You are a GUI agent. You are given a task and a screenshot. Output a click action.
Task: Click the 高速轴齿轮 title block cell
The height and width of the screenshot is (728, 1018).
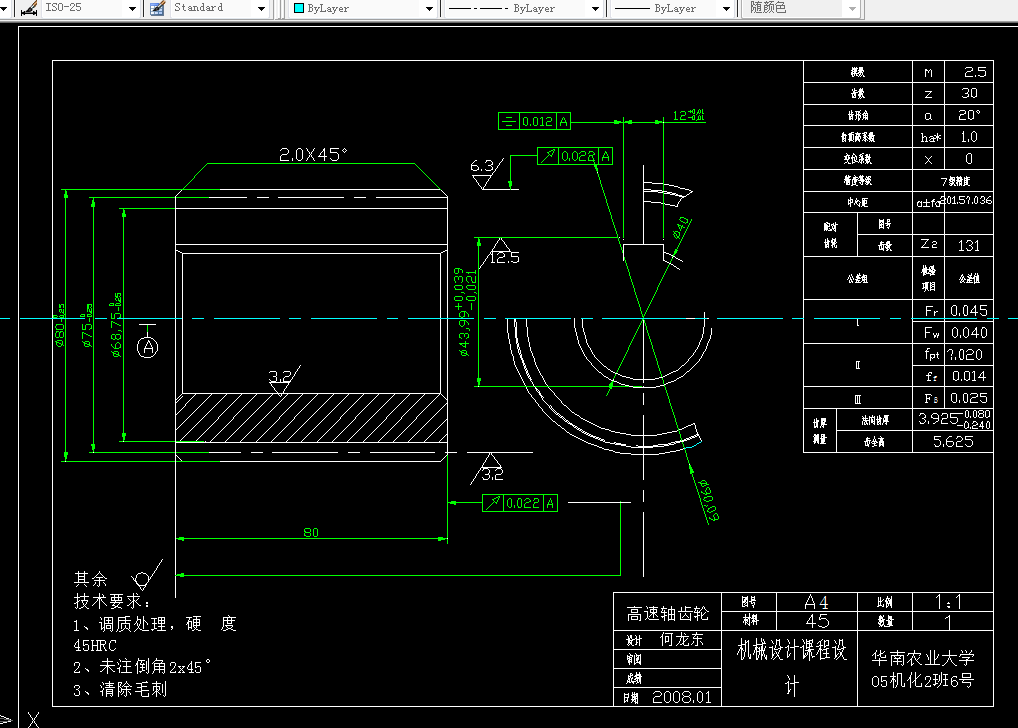(x=667, y=612)
